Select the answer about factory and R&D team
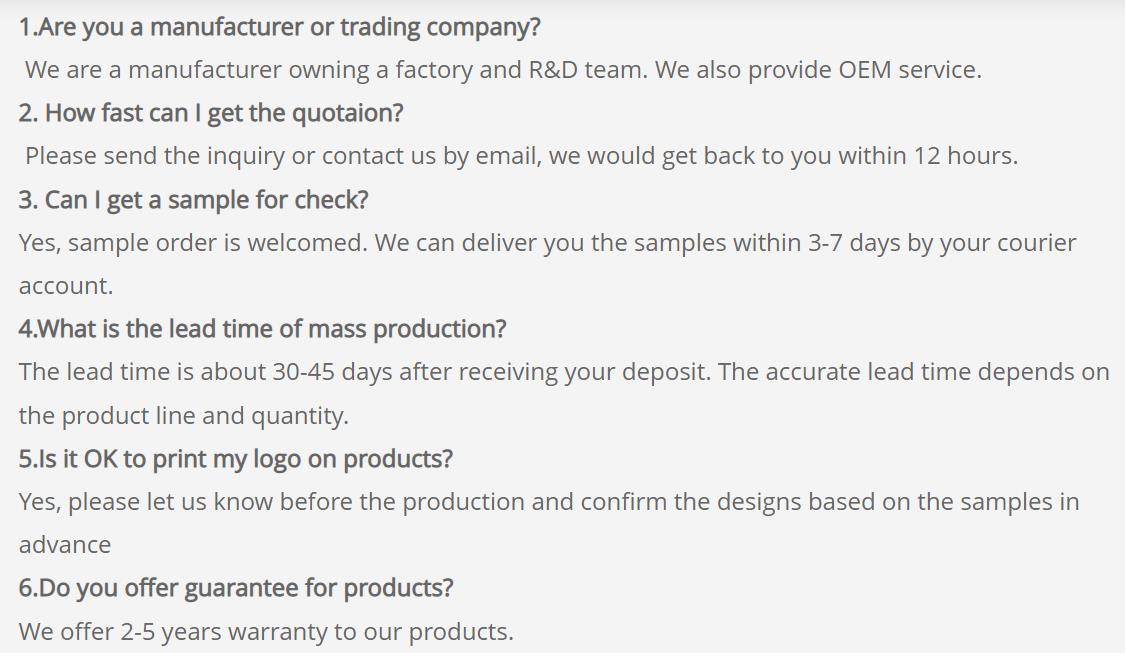Screen dimensions: 1127x656 tap(503, 70)
